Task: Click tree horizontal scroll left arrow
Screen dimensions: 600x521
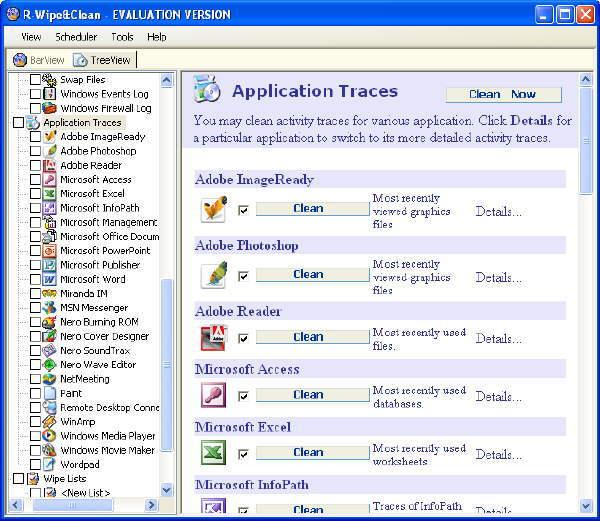Action: [x=15, y=505]
